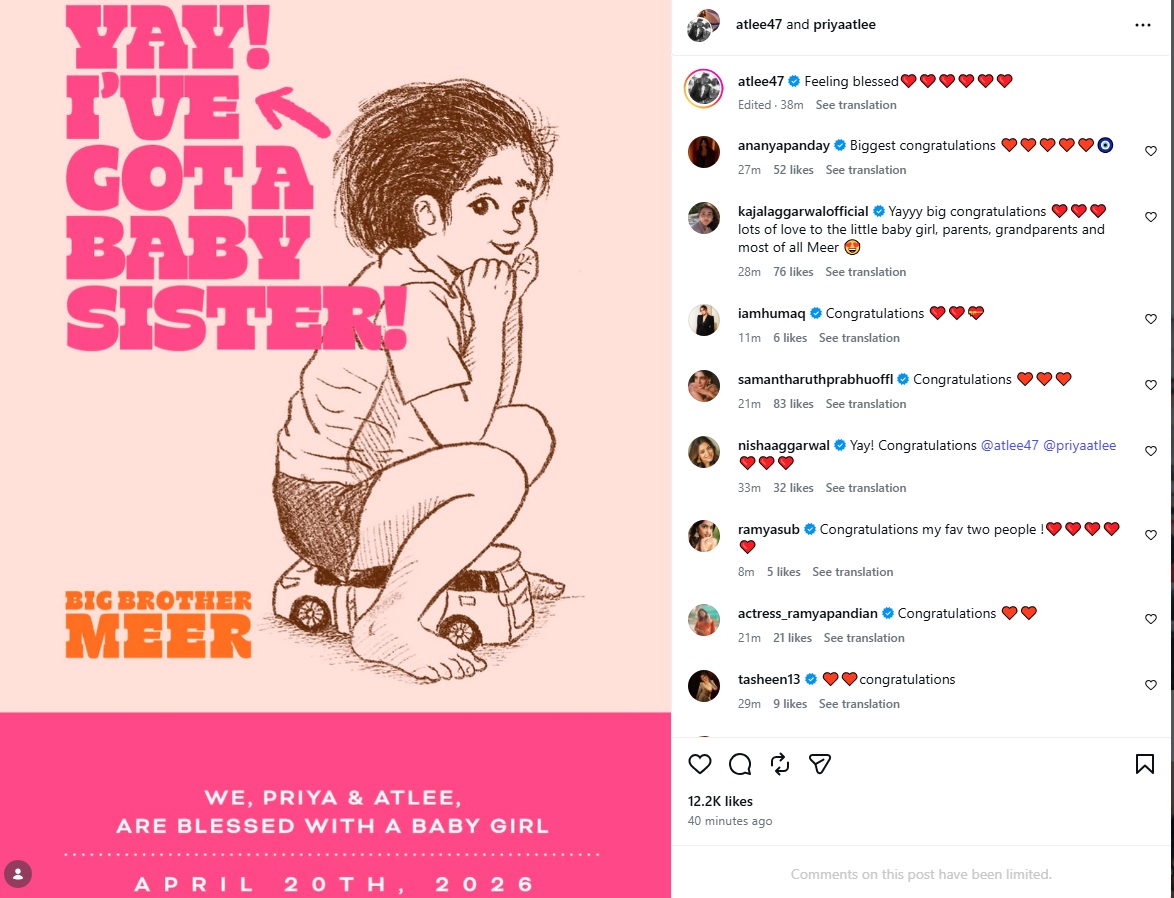Open @atlee47 mention in nishaaggarwal's comment

[1009, 445]
